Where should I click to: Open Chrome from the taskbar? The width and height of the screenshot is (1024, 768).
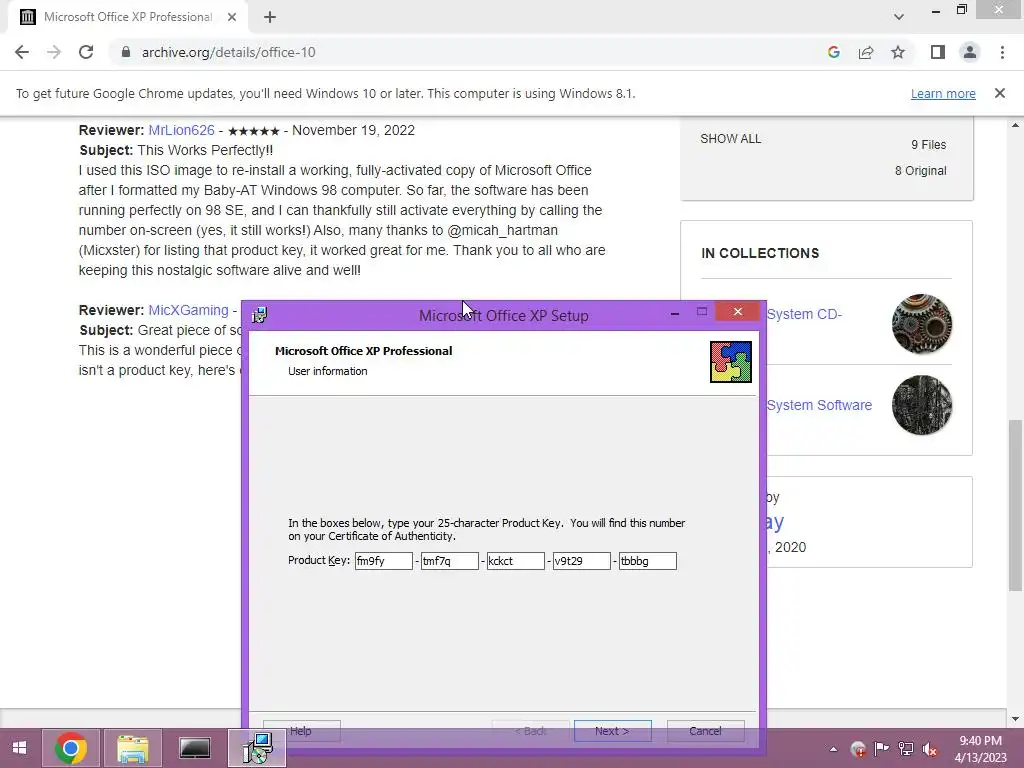pos(71,748)
